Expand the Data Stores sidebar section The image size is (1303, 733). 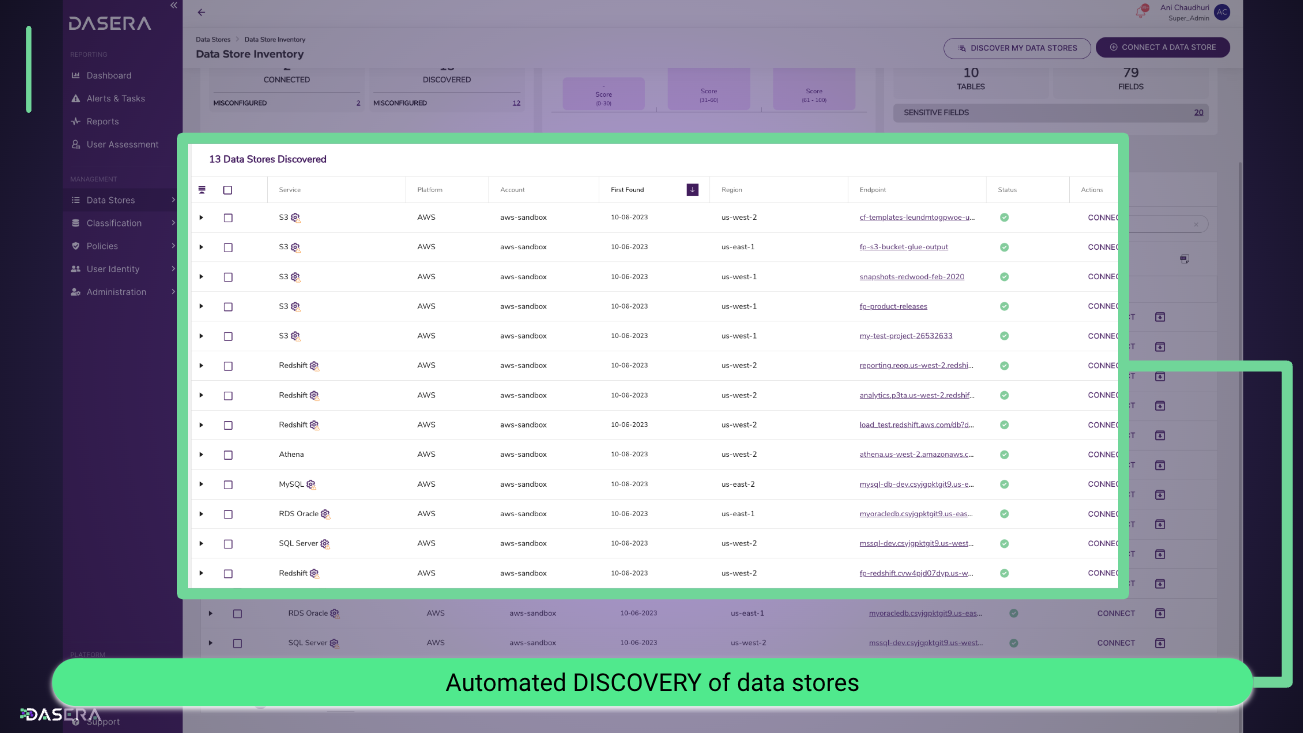[109, 199]
